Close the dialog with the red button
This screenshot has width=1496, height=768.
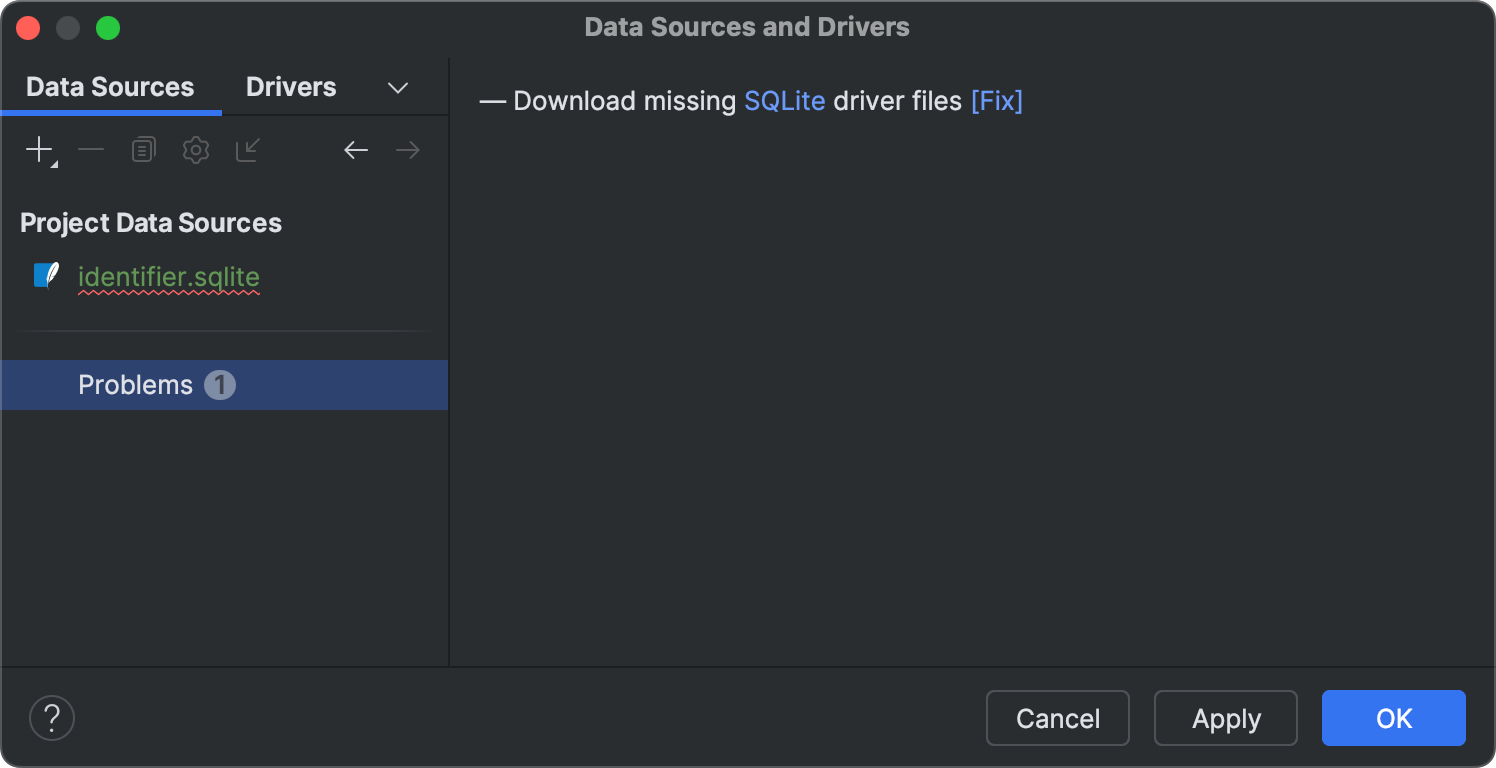[x=28, y=28]
